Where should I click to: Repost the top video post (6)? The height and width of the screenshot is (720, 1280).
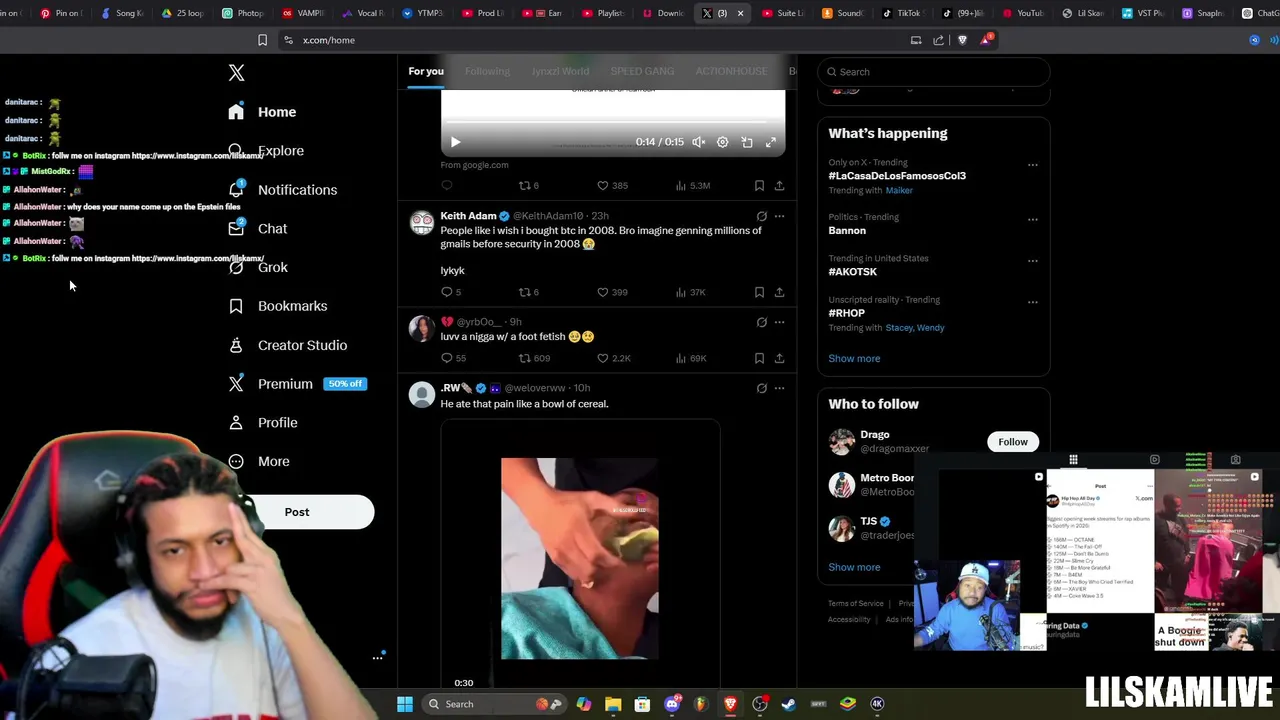[528, 186]
